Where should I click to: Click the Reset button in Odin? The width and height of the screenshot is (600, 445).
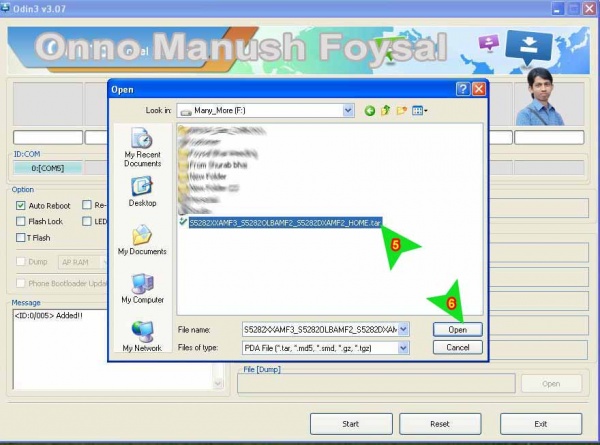[440, 424]
